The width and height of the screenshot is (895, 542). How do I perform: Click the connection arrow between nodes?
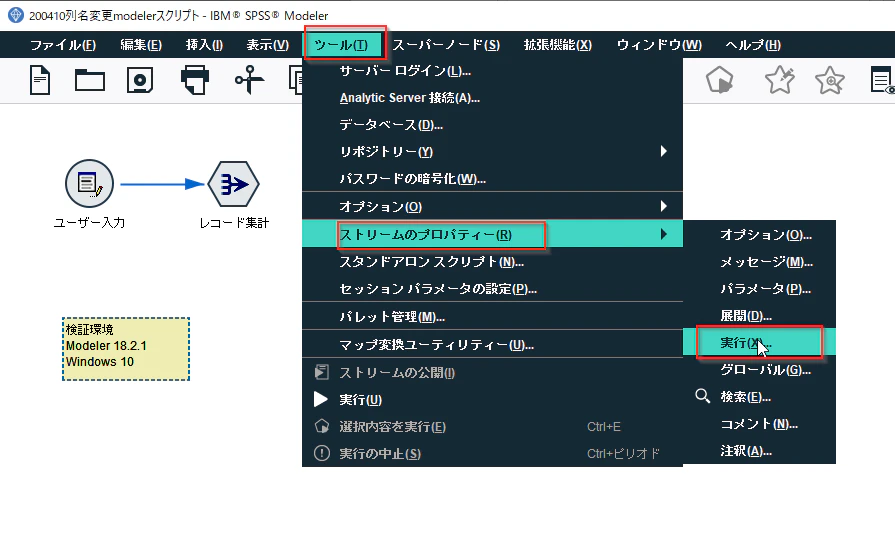[162, 184]
